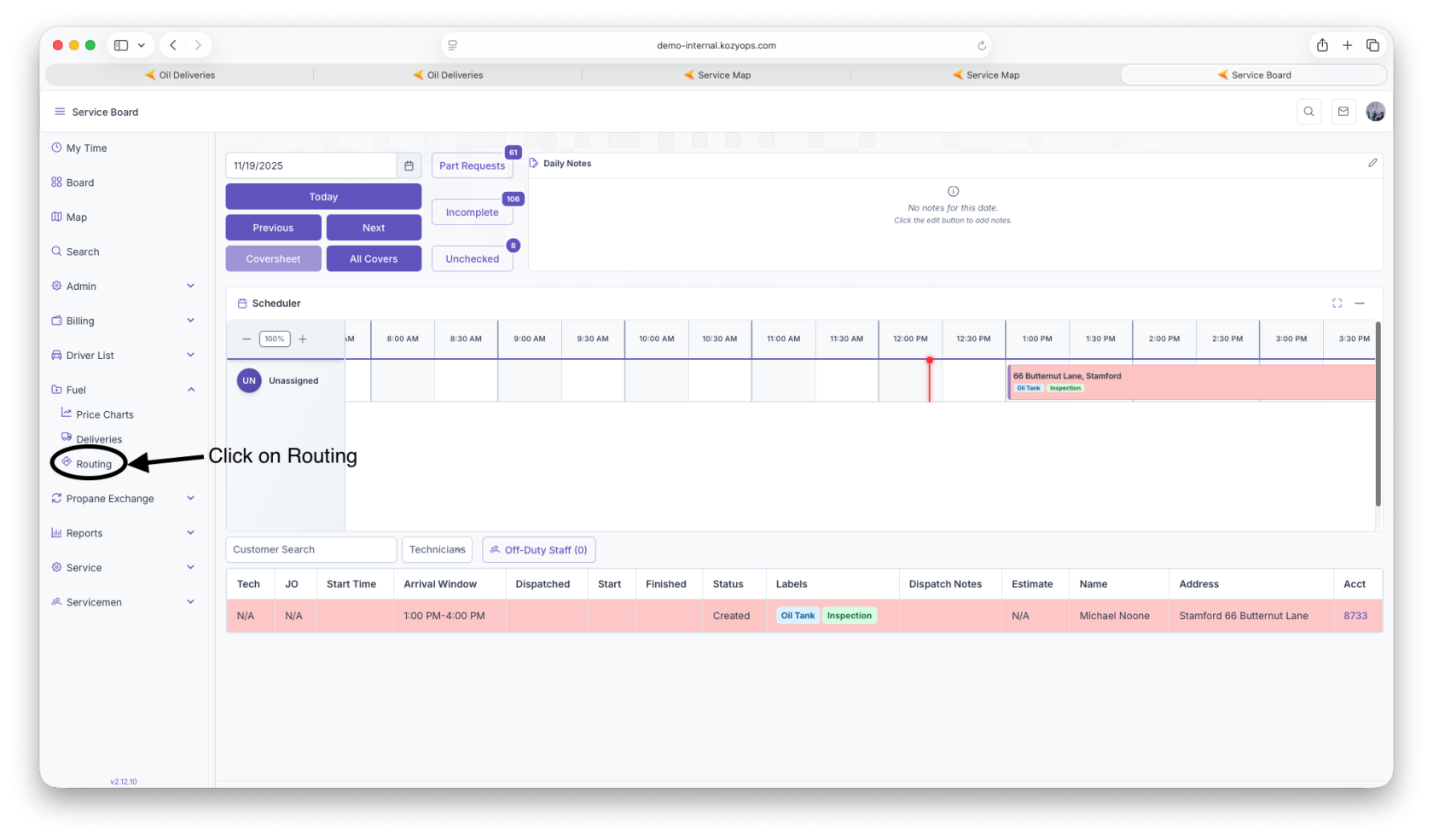Expand Scheduler to fullscreen
The image size is (1433, 840).
1337,304
